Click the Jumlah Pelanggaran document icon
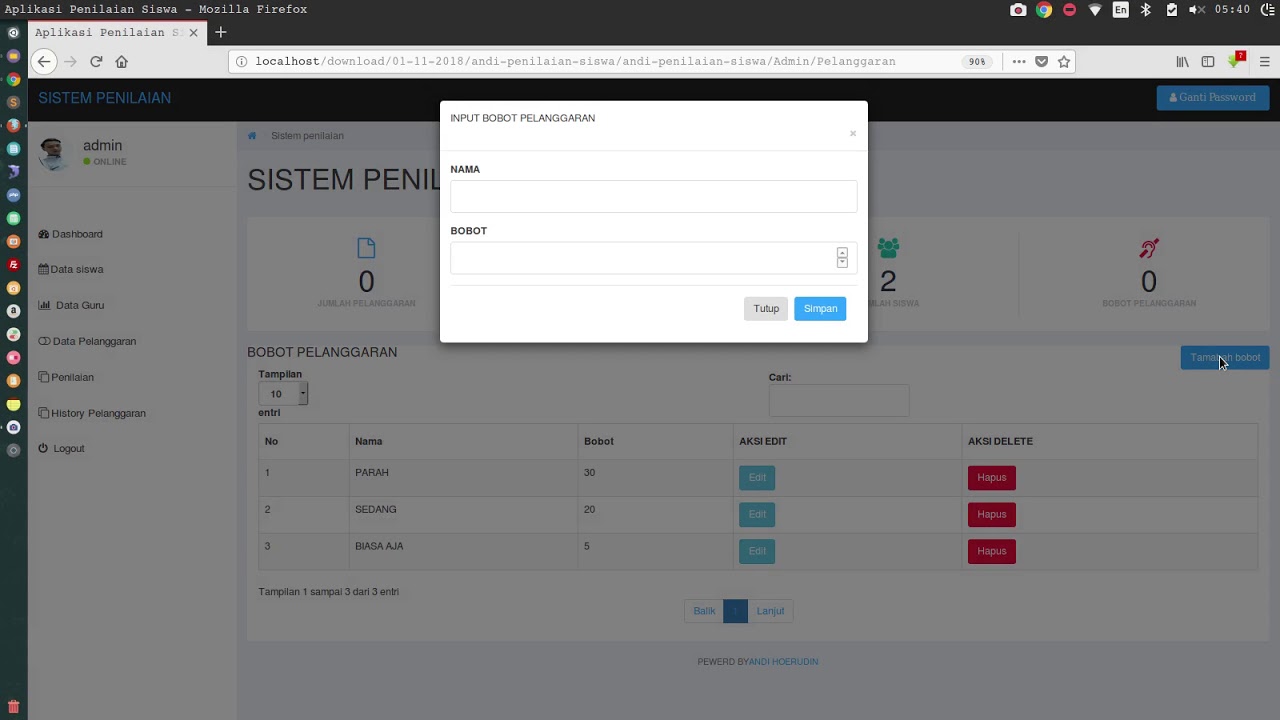Viewport: 1280px width, 720px height. 366,248
